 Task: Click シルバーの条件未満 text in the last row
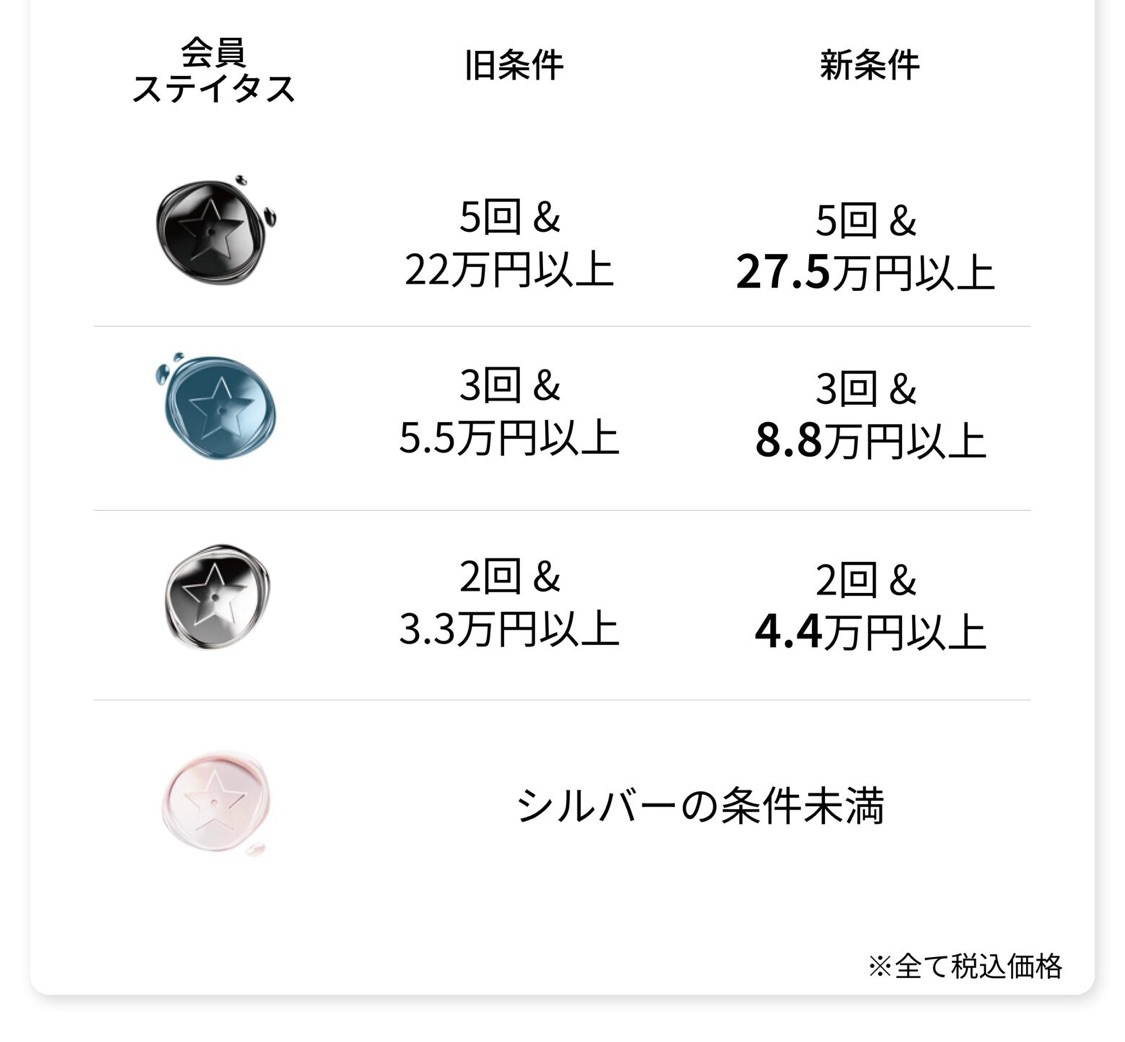point(700,806)
